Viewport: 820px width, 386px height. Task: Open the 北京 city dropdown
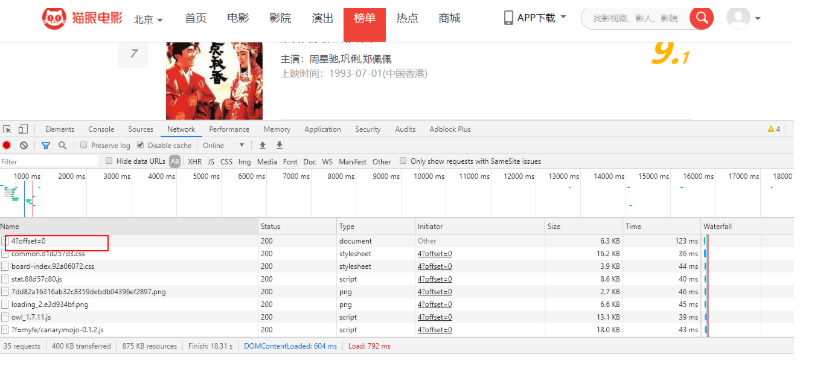point(149,20)
